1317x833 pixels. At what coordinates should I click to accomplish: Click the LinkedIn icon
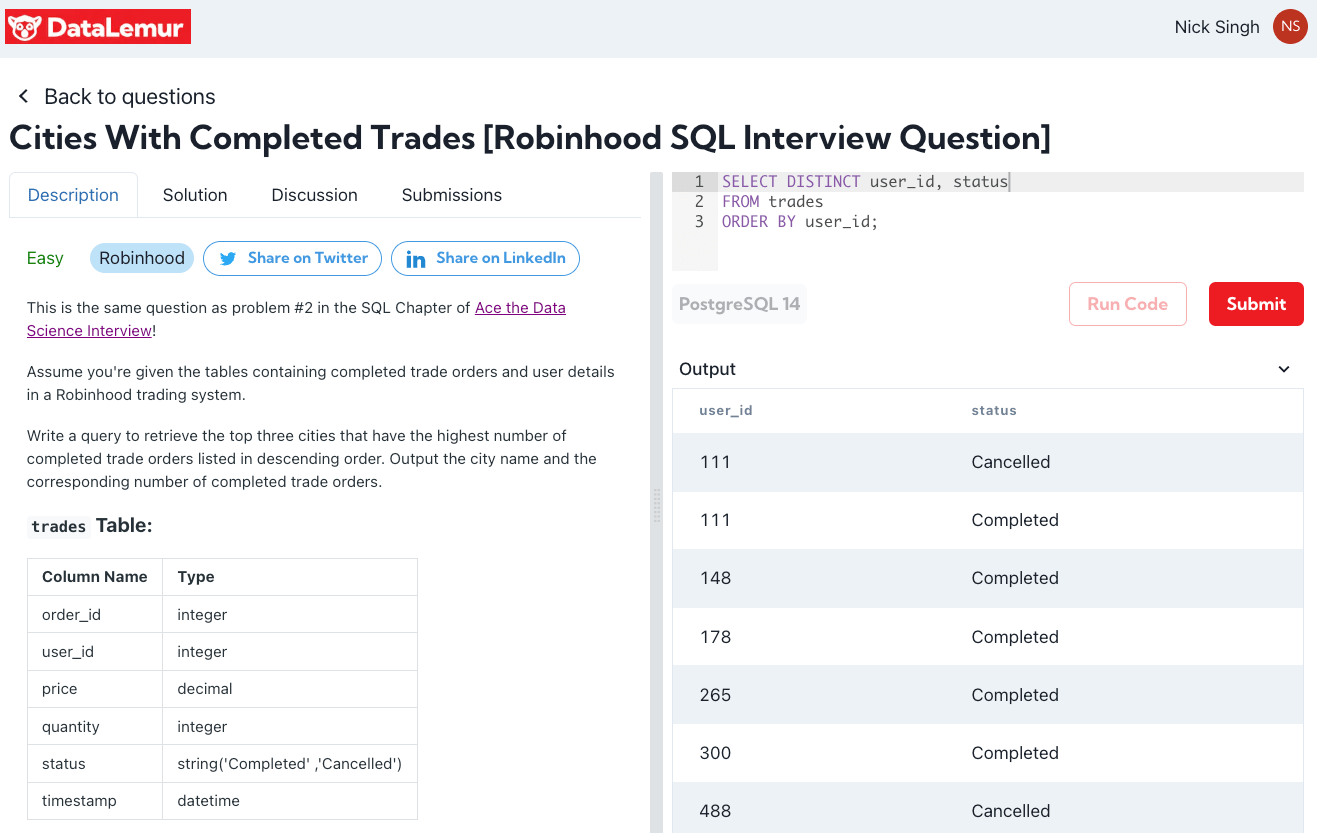click(416, 258)
